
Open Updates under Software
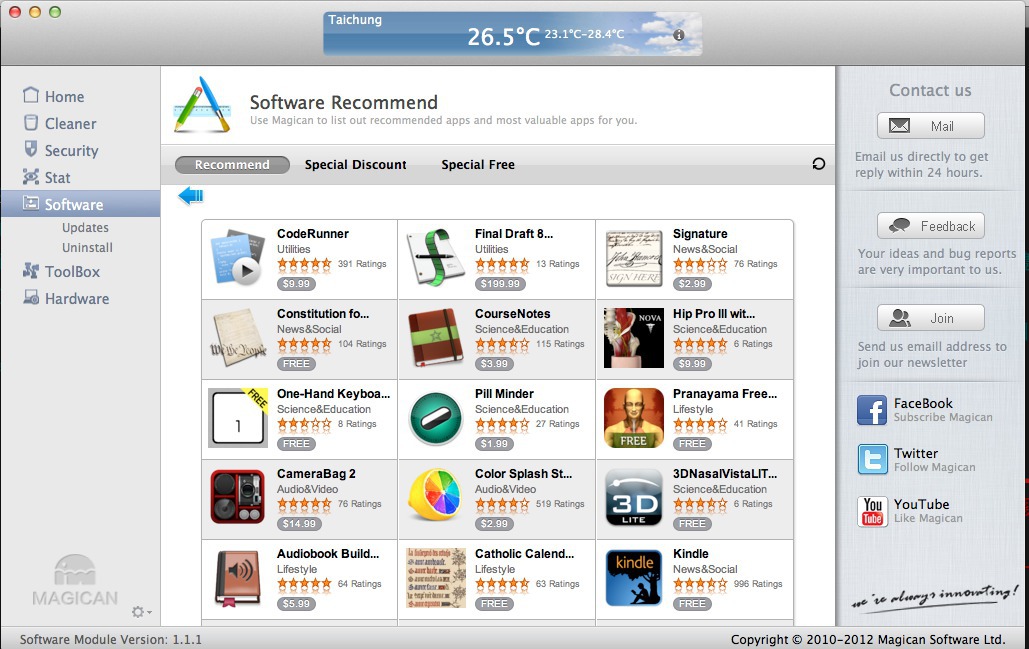[x=85, y=228]
